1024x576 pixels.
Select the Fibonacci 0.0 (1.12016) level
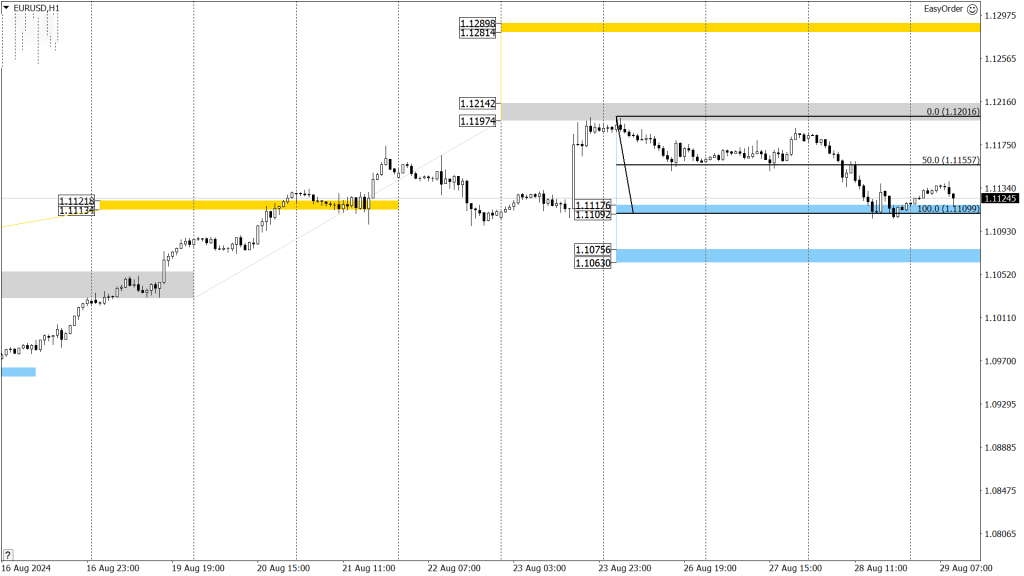tap(953, 112)
